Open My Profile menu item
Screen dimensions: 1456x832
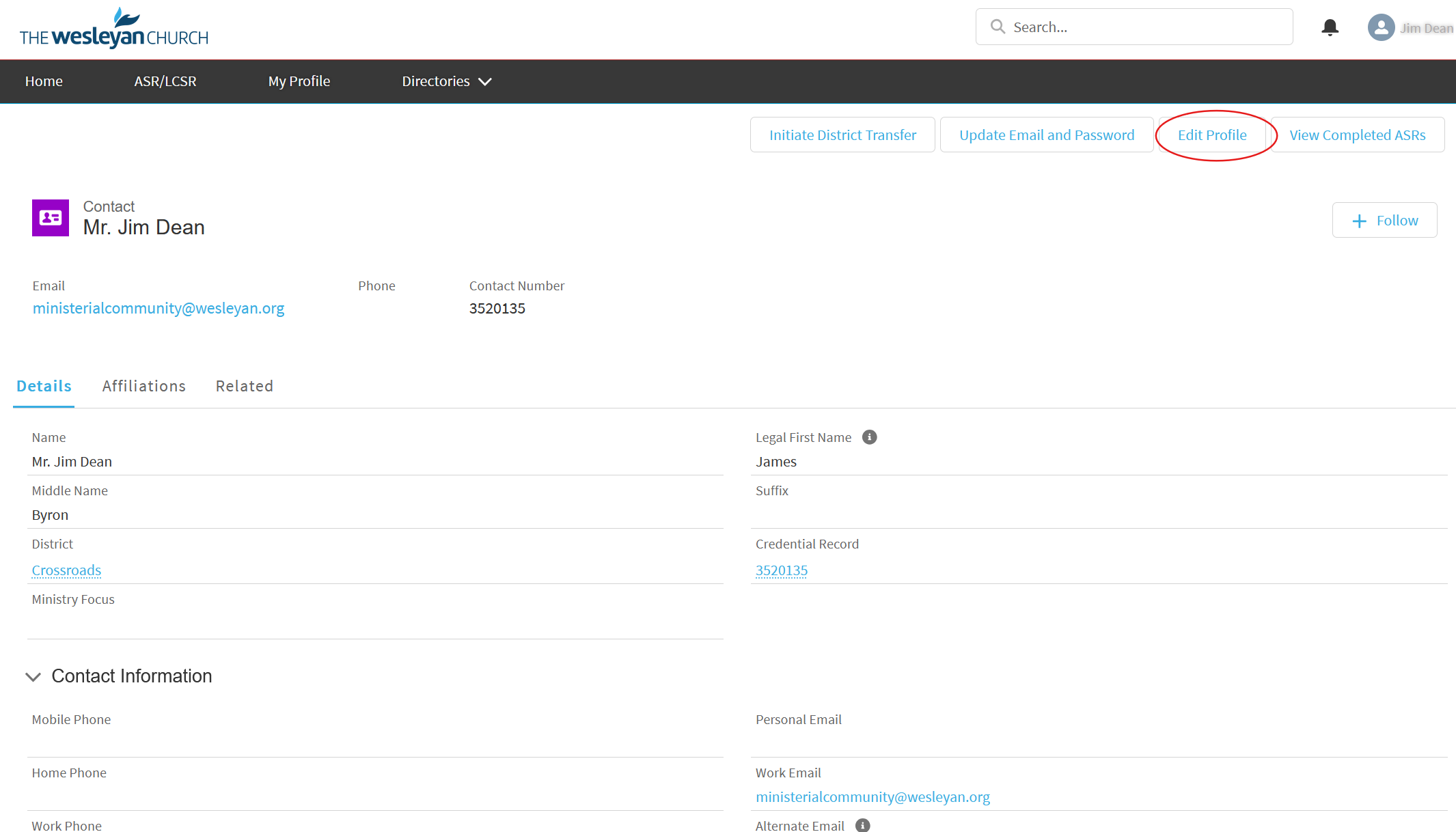click(299, 81)
